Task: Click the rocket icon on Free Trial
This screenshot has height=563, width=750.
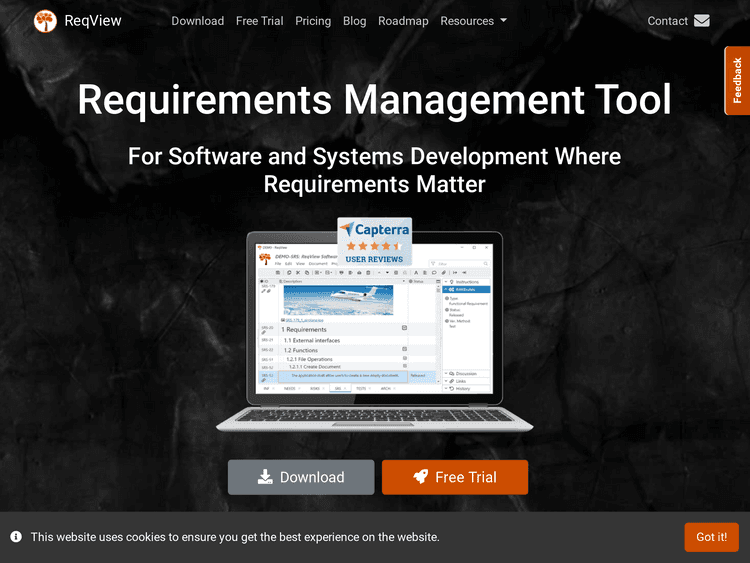Action: click(x=421, y=476)
